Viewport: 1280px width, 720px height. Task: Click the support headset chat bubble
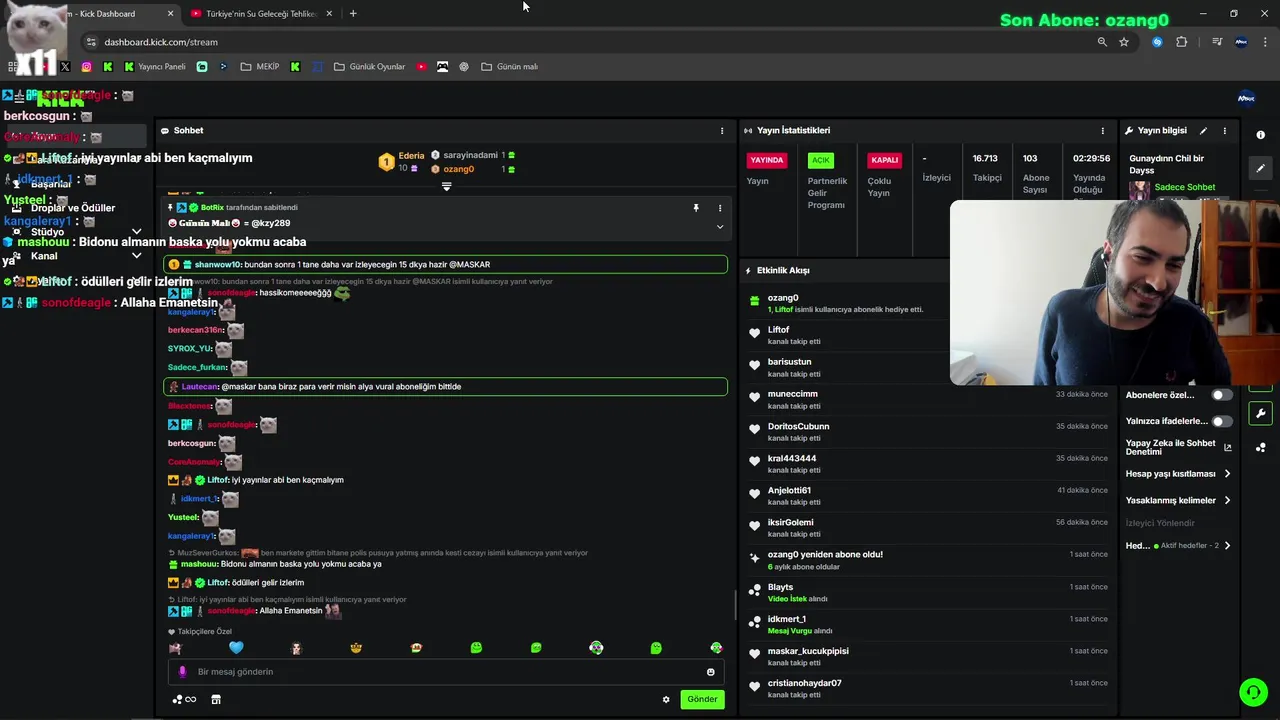(x=1253, y=691)
